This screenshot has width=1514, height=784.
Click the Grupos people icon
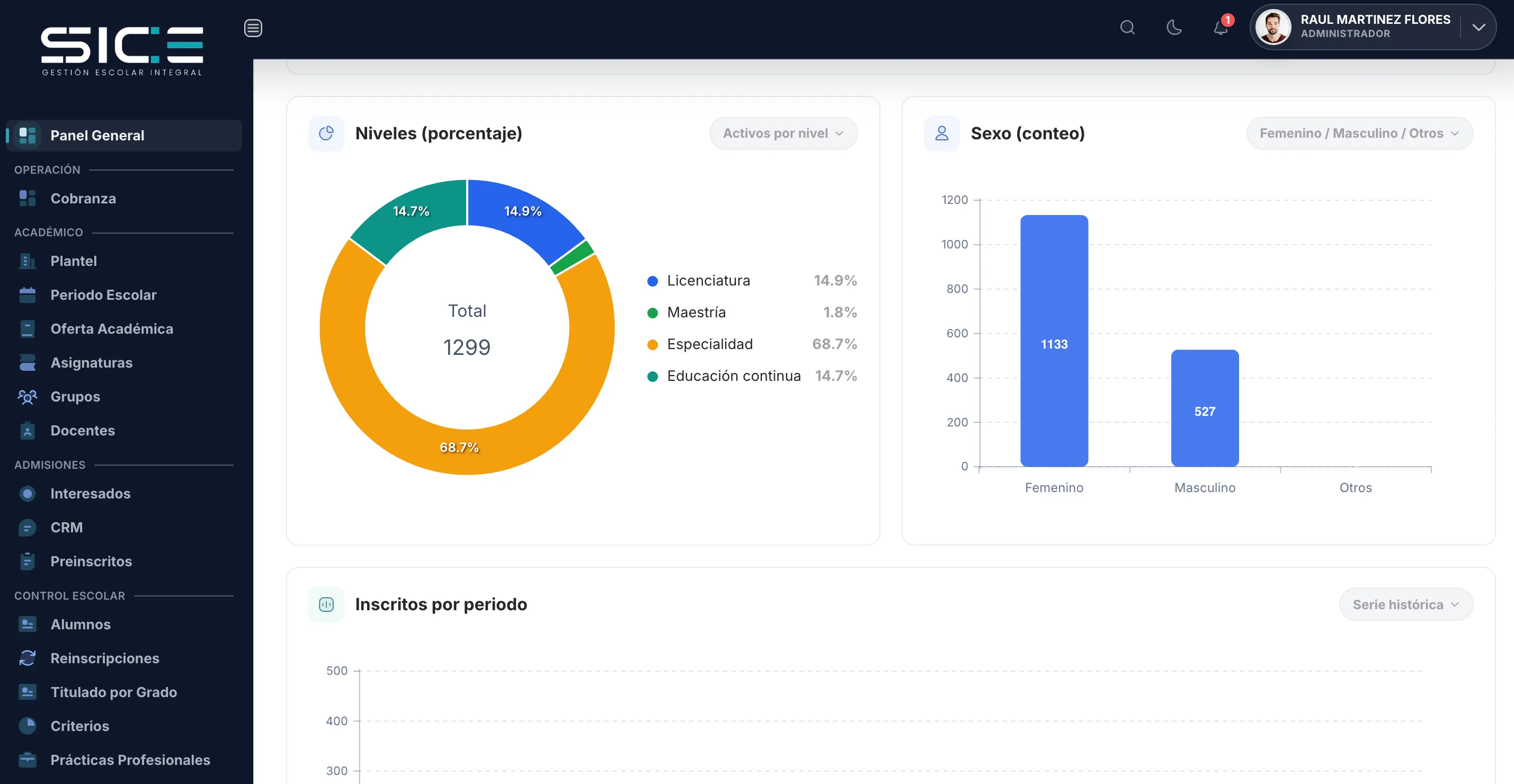27,397
